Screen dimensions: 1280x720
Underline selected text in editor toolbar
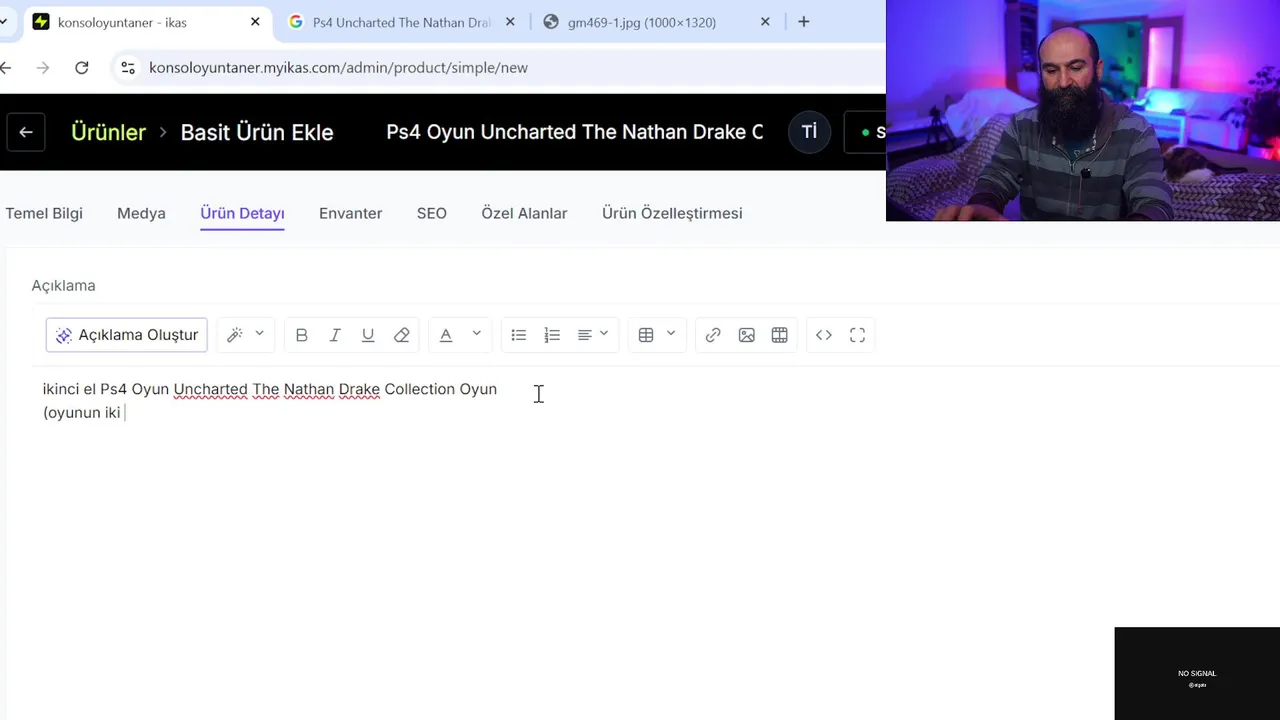368,335
